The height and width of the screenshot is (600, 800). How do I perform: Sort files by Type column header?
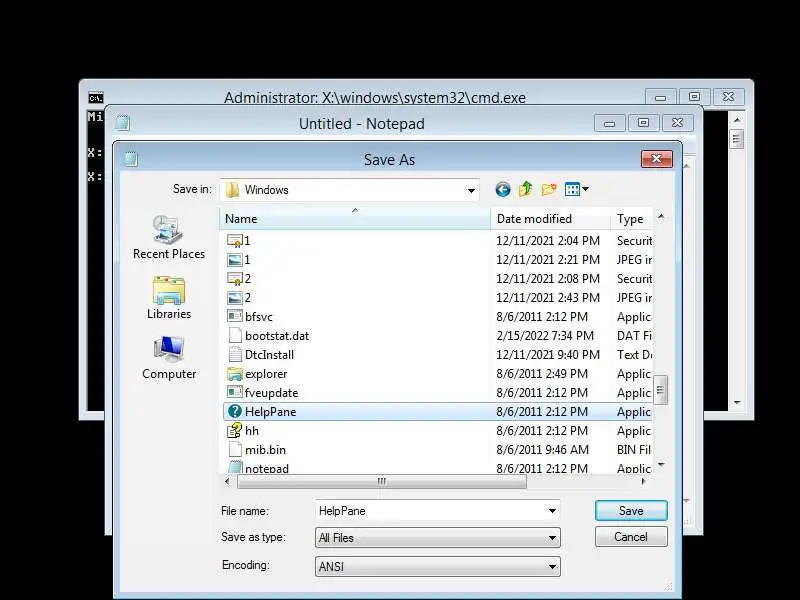632,219
